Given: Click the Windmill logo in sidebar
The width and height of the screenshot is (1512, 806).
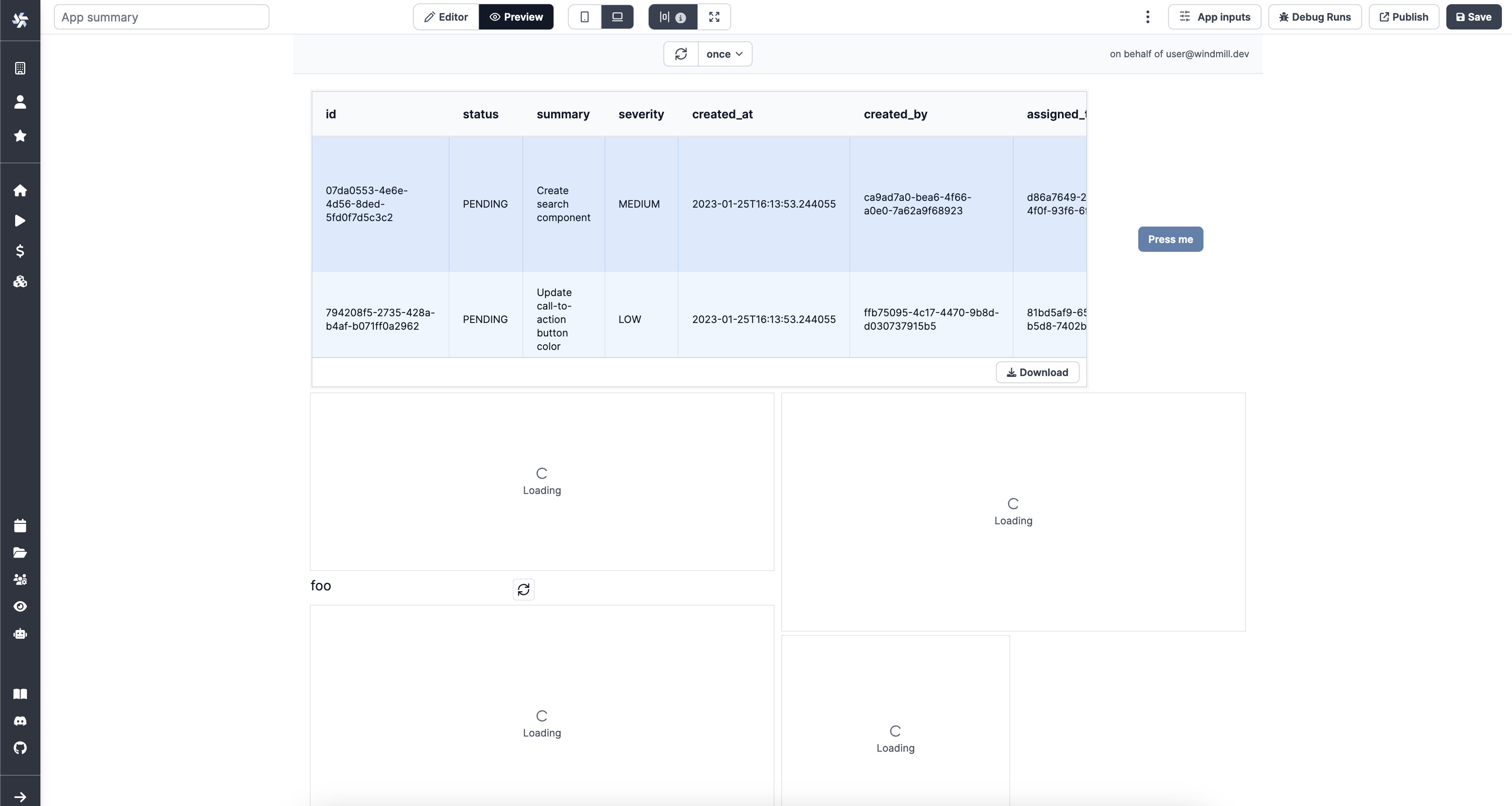Looking at the screenshot, I should tap(20, 19).
